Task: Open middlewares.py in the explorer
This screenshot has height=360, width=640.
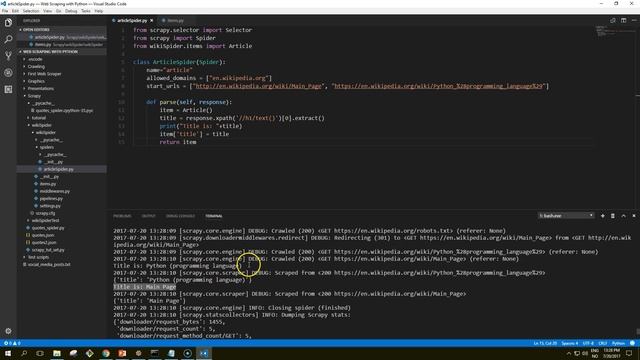Action: point(54,191)
